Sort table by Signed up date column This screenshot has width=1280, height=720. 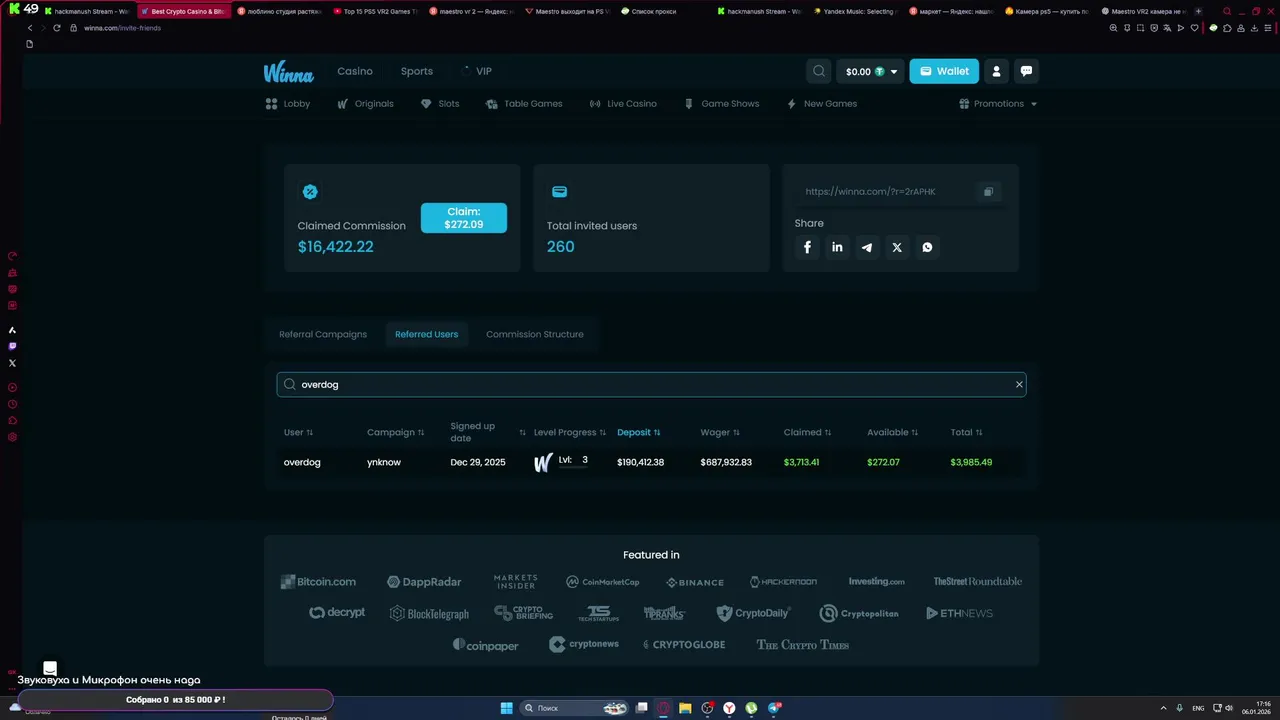[x=488, y=432]
